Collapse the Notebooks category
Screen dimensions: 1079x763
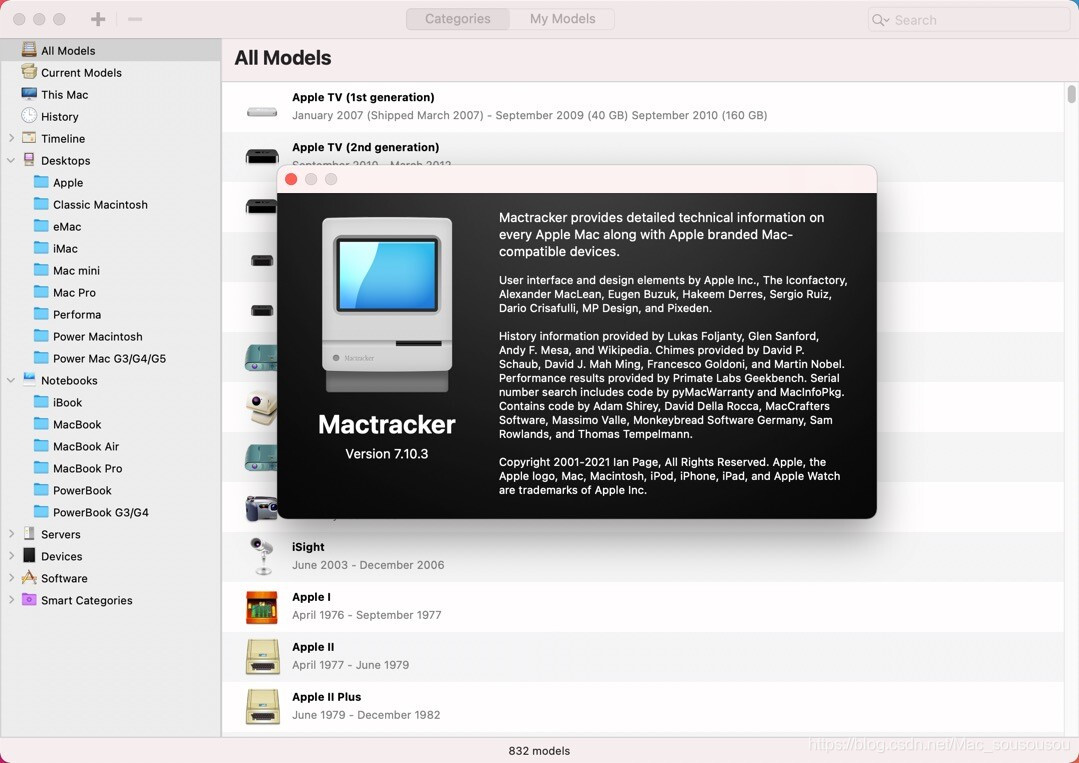tap(11, 380)
